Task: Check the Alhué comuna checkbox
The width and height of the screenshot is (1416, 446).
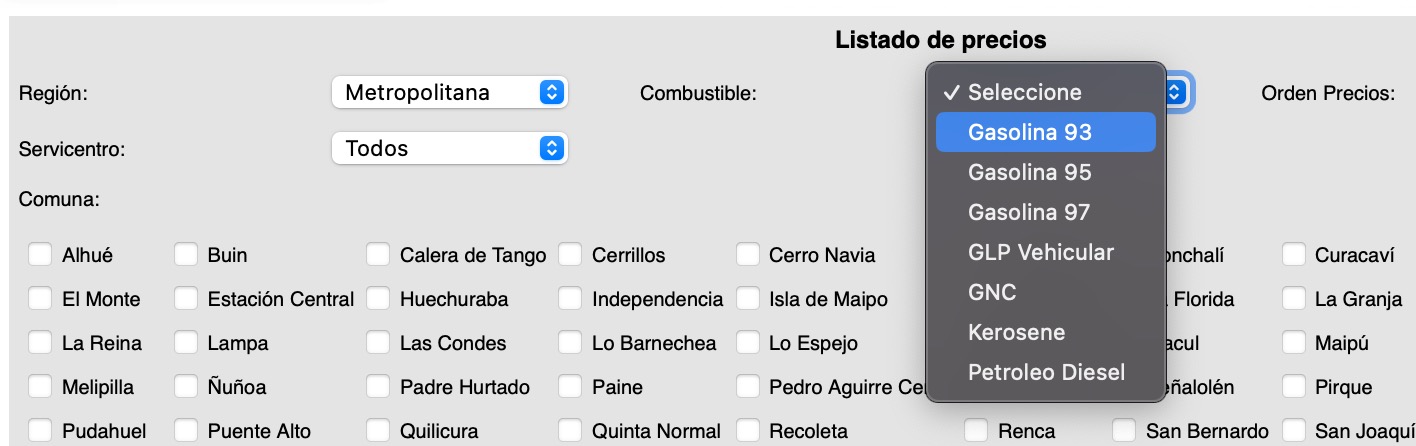Action: (x=40, y=255)
